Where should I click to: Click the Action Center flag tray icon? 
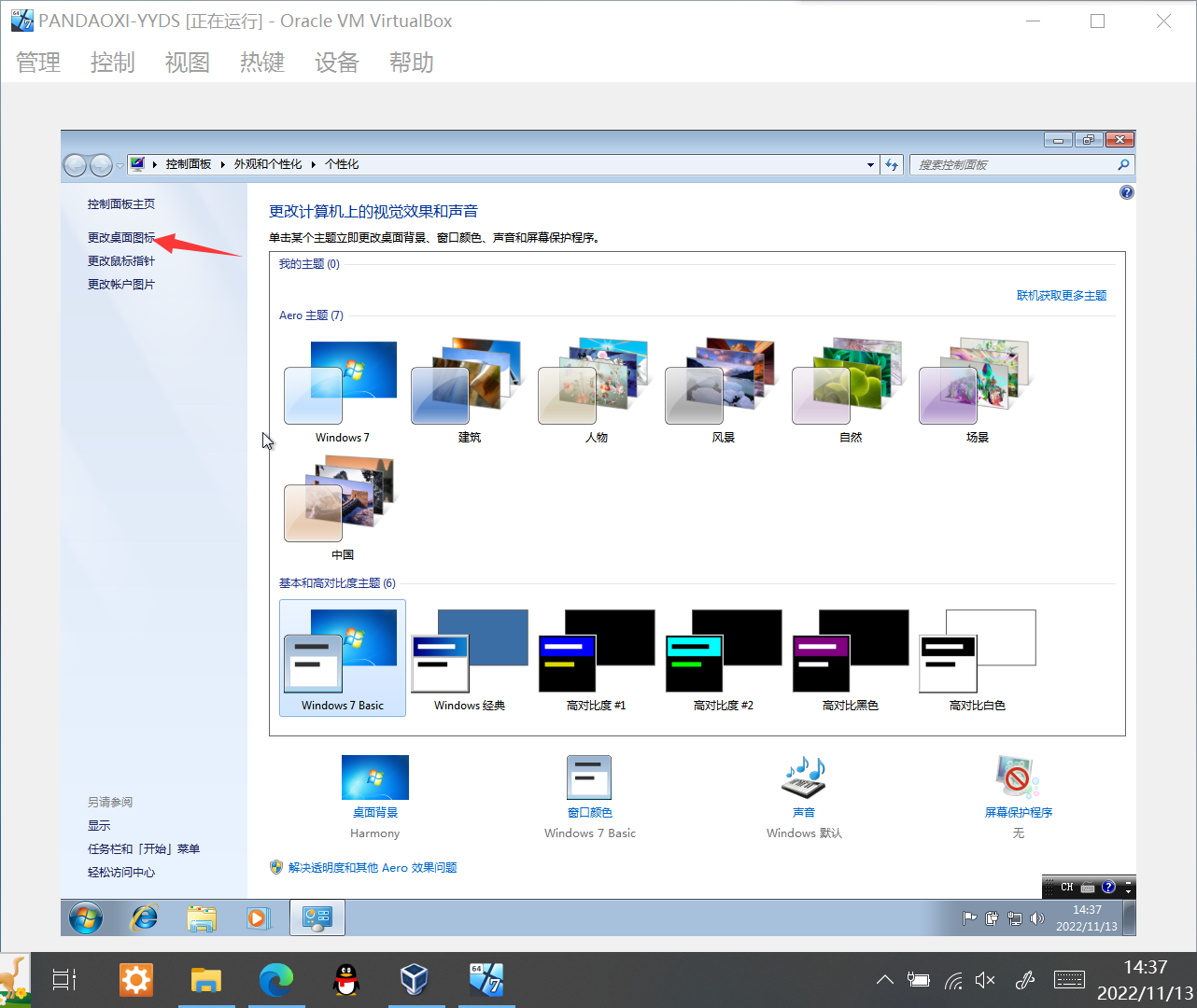pyautogui.click(x=969, y=918)
